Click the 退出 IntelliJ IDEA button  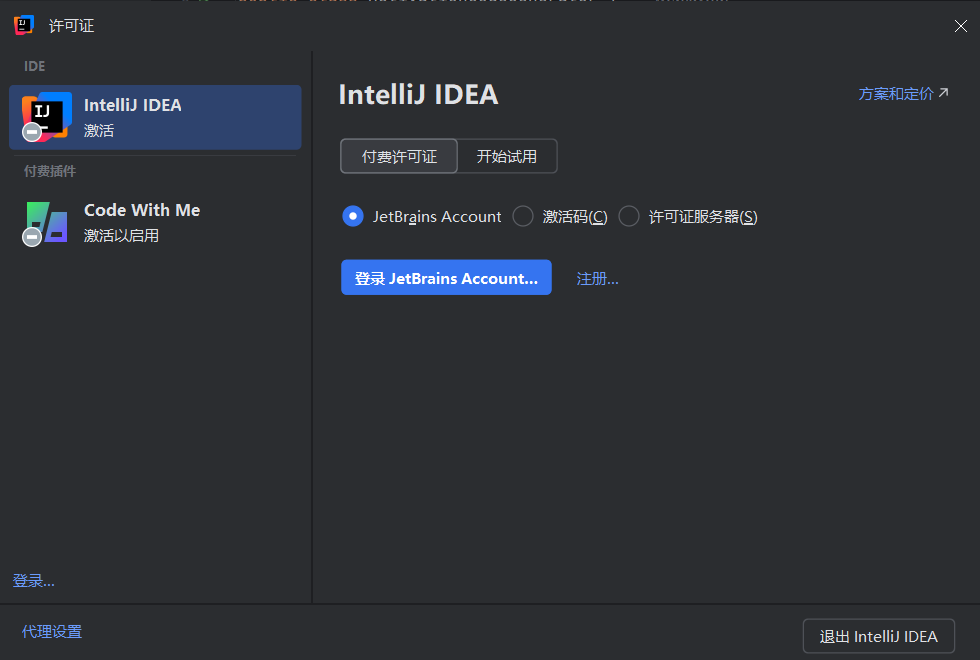click(x=878, y=636)
